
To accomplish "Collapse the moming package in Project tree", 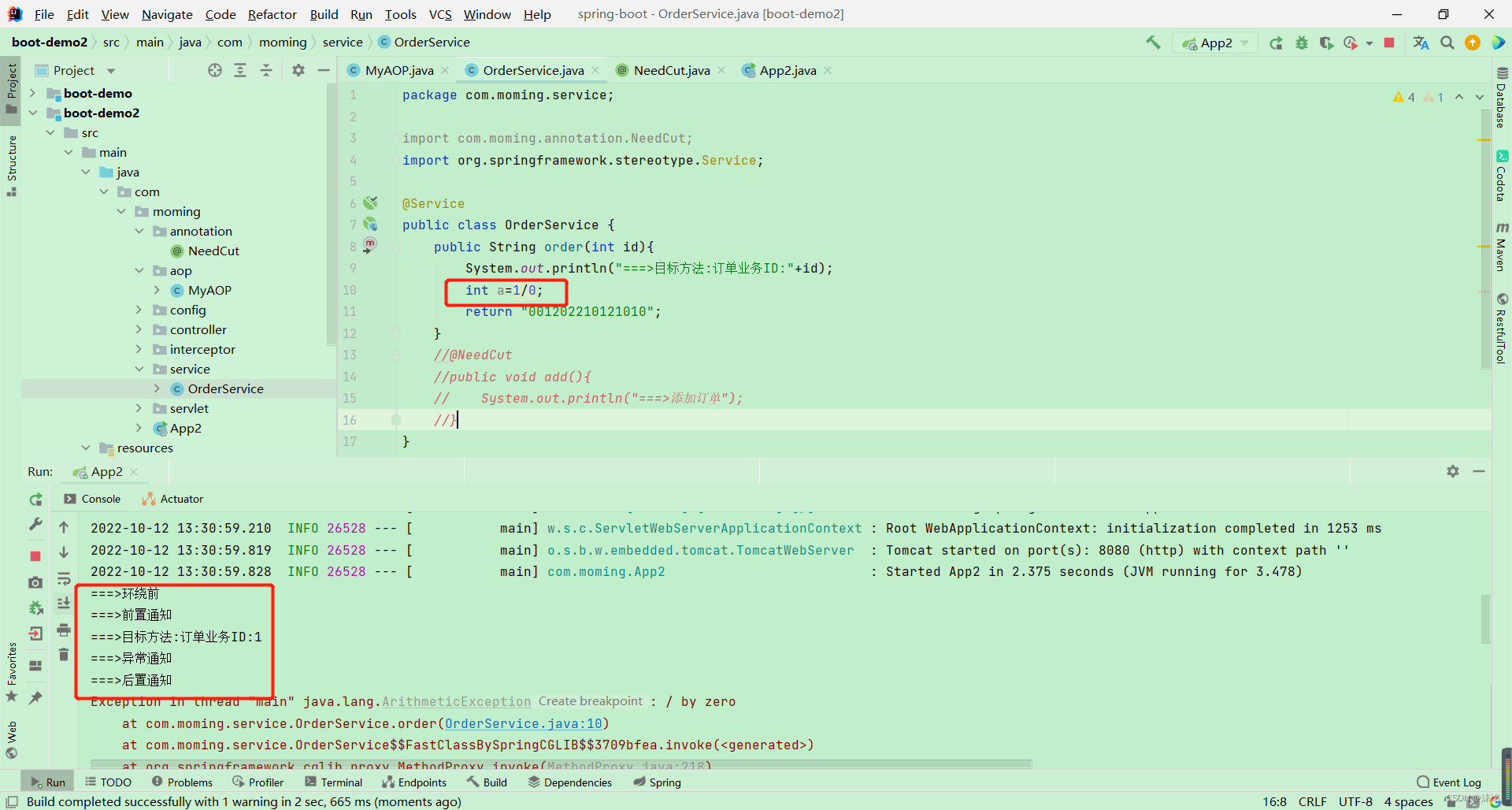I will click(x=120, y=211).
